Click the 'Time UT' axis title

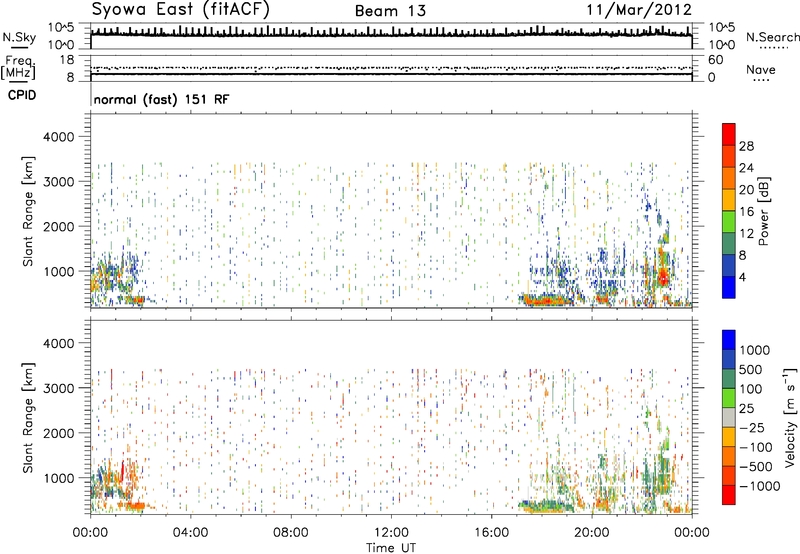pyautogui.click(x=391, y=548)
